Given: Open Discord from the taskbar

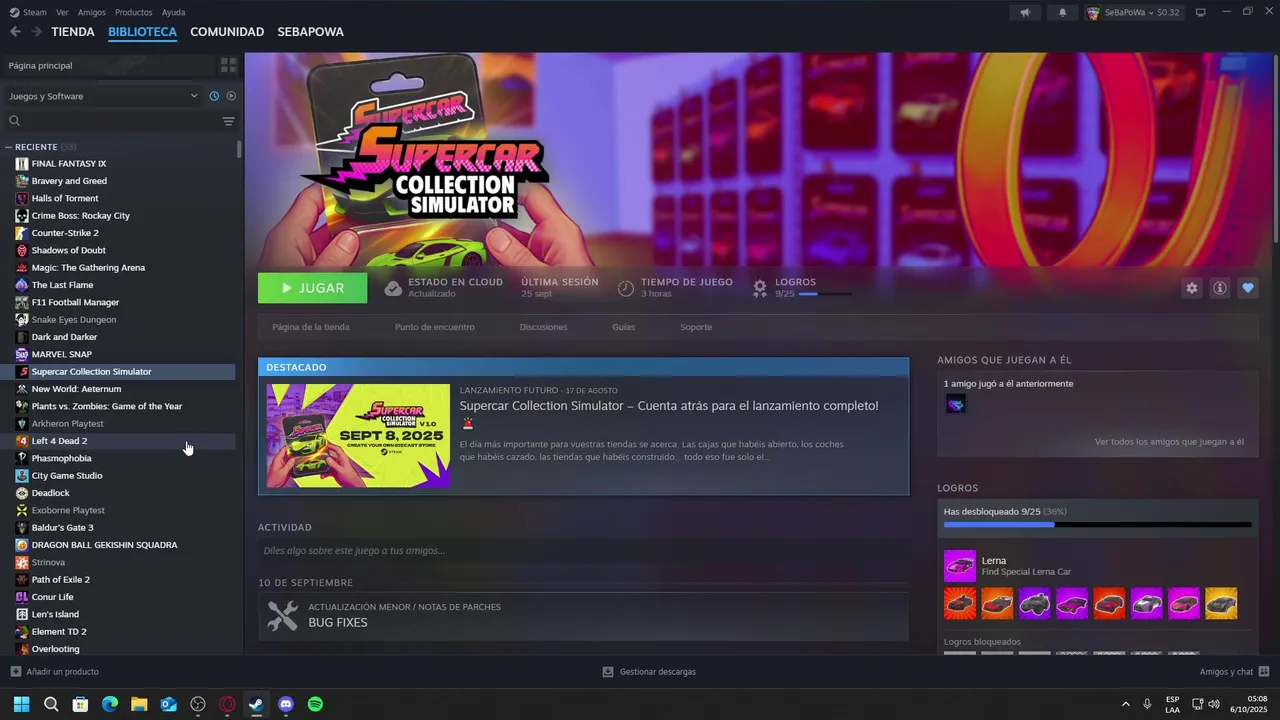Looking at the screenshot, I should pyautogui.click(x=286, y=704).
